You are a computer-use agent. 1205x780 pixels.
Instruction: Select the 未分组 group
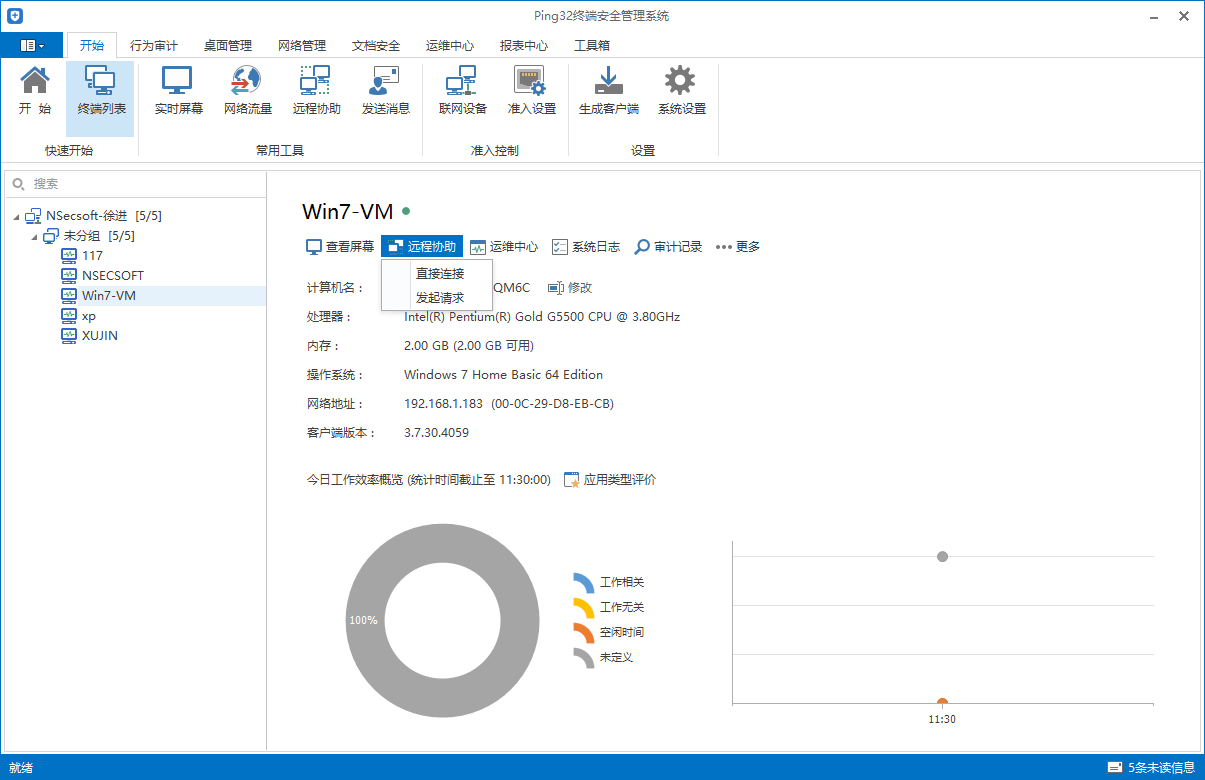coord(89,236)
